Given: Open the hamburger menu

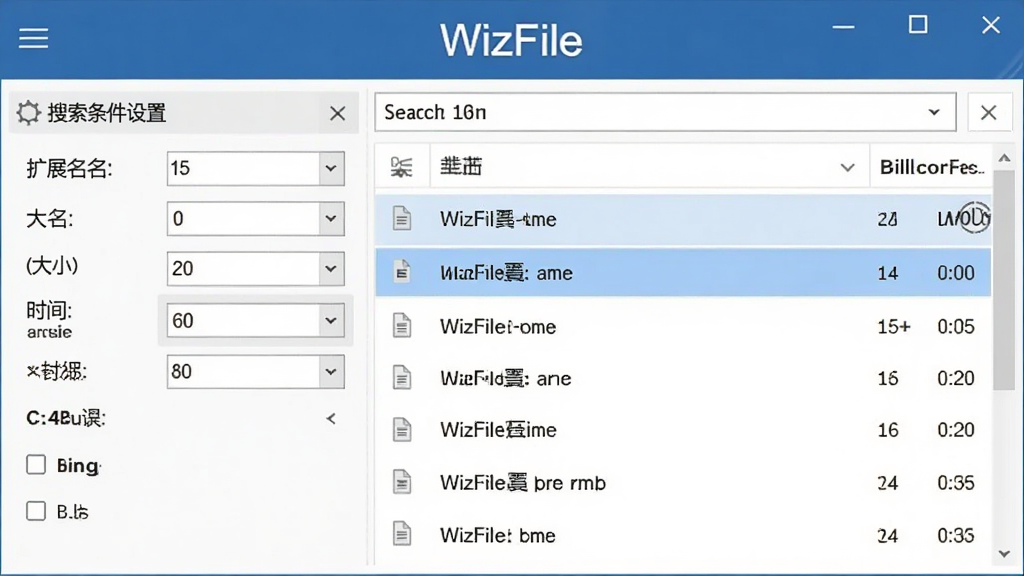Looking at the screenshot, I should click(33, 39).
